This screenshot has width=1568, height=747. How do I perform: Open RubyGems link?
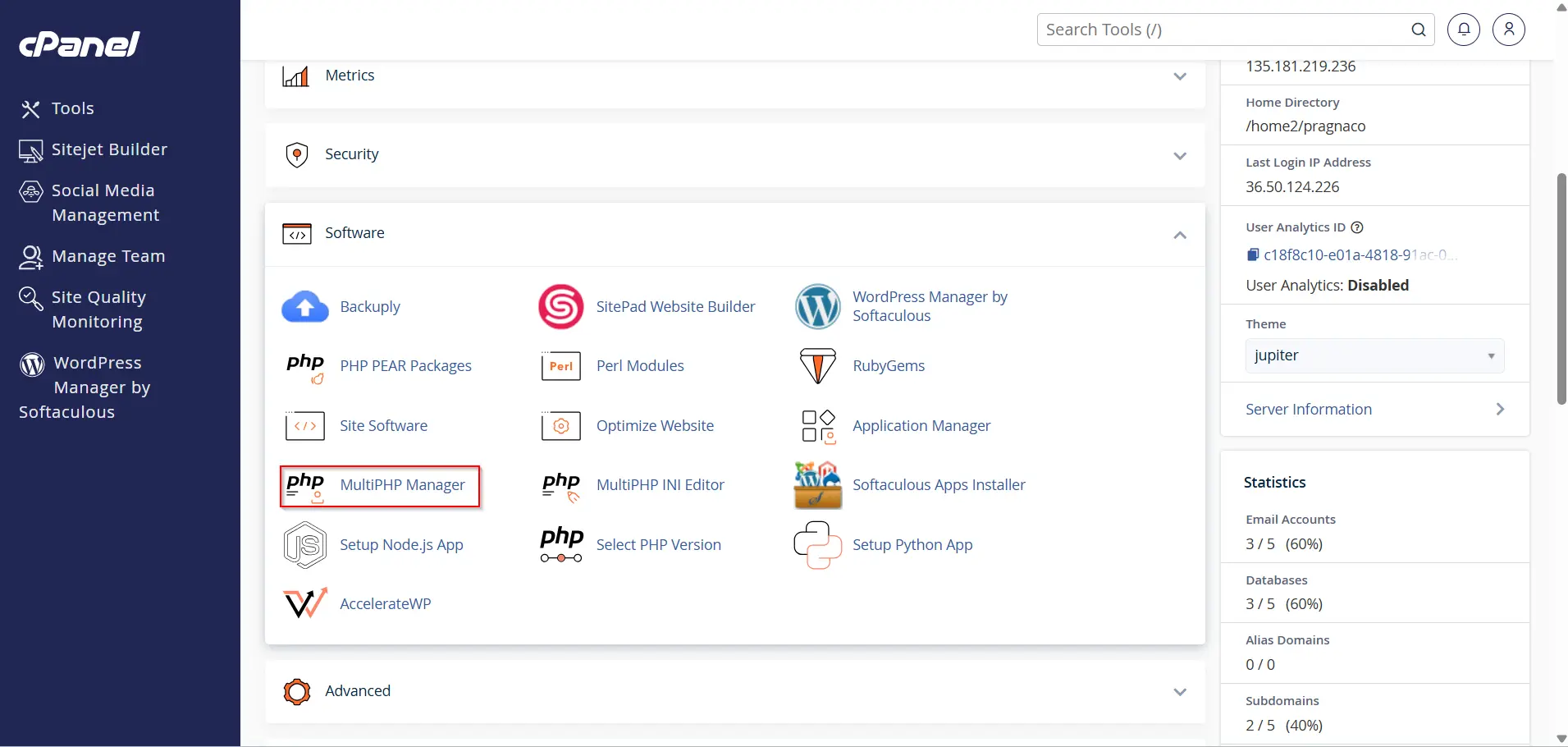(889, 366)
